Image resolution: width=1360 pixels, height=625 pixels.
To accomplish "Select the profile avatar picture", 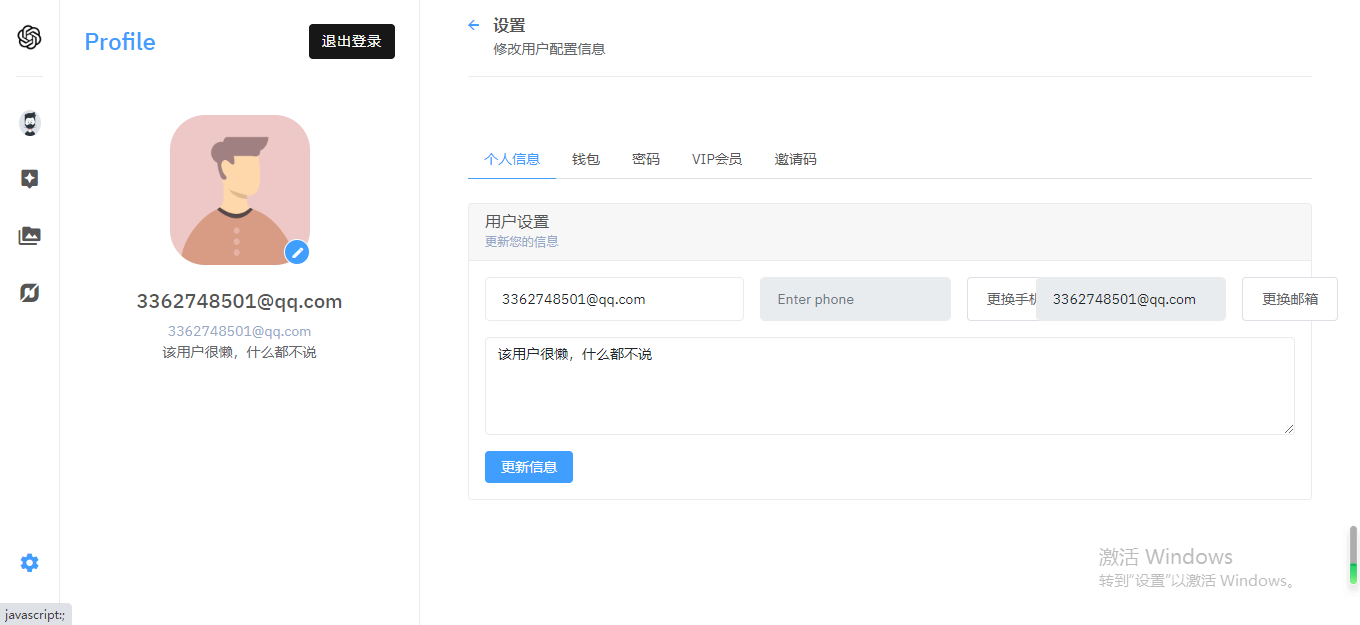I will pos(239,190).
